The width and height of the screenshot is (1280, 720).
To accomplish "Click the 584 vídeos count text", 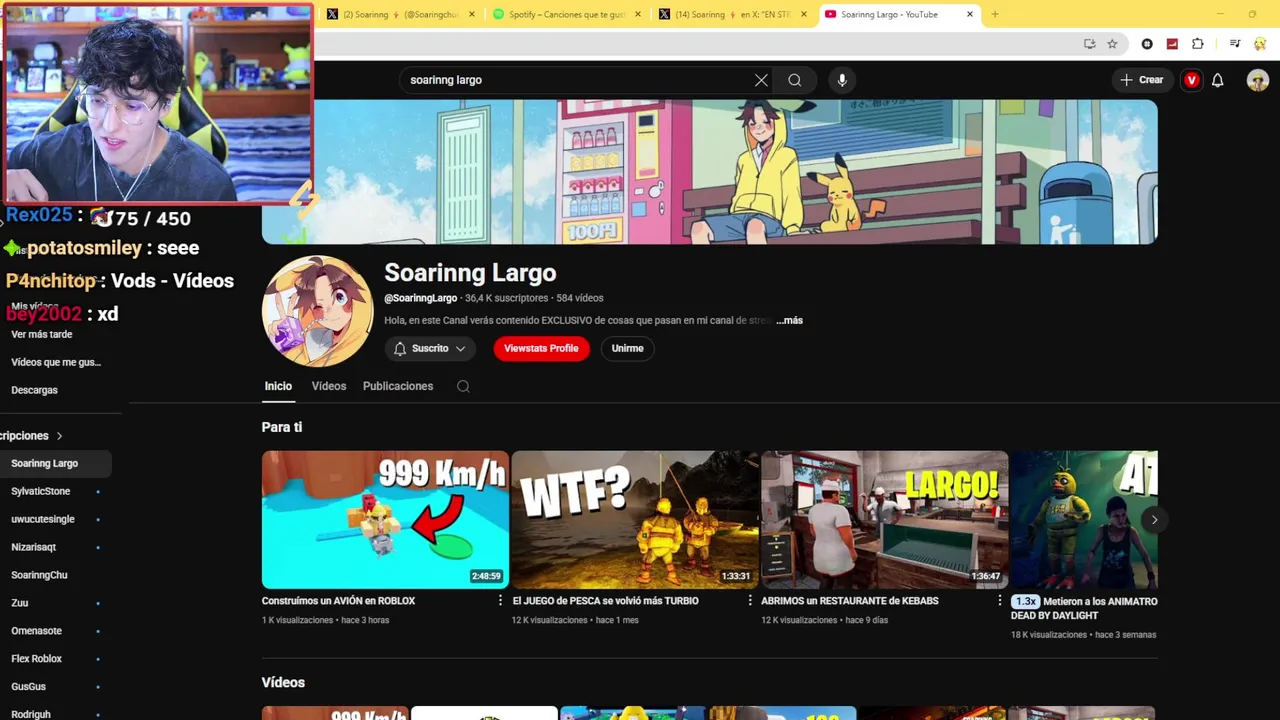I will [x=580, y=298].
